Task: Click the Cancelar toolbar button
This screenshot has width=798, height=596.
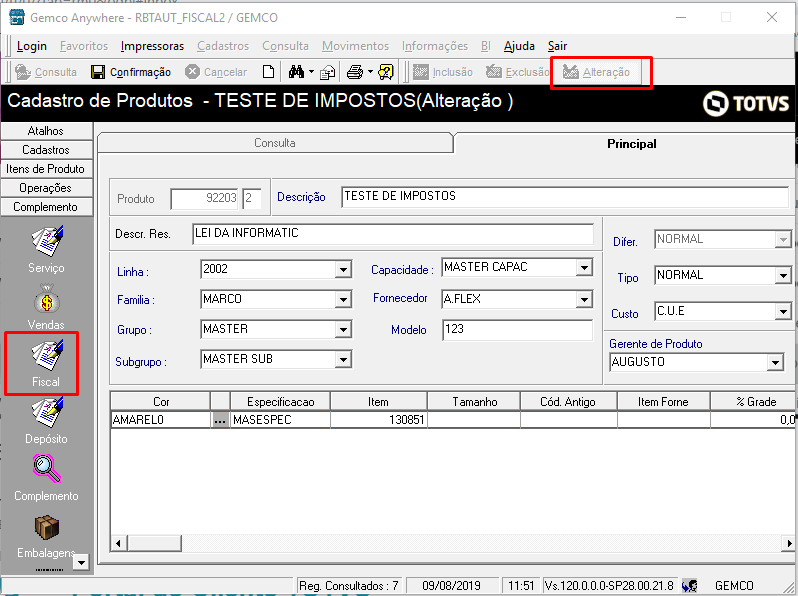Action: pyautogui.click(x=216, y=72)
